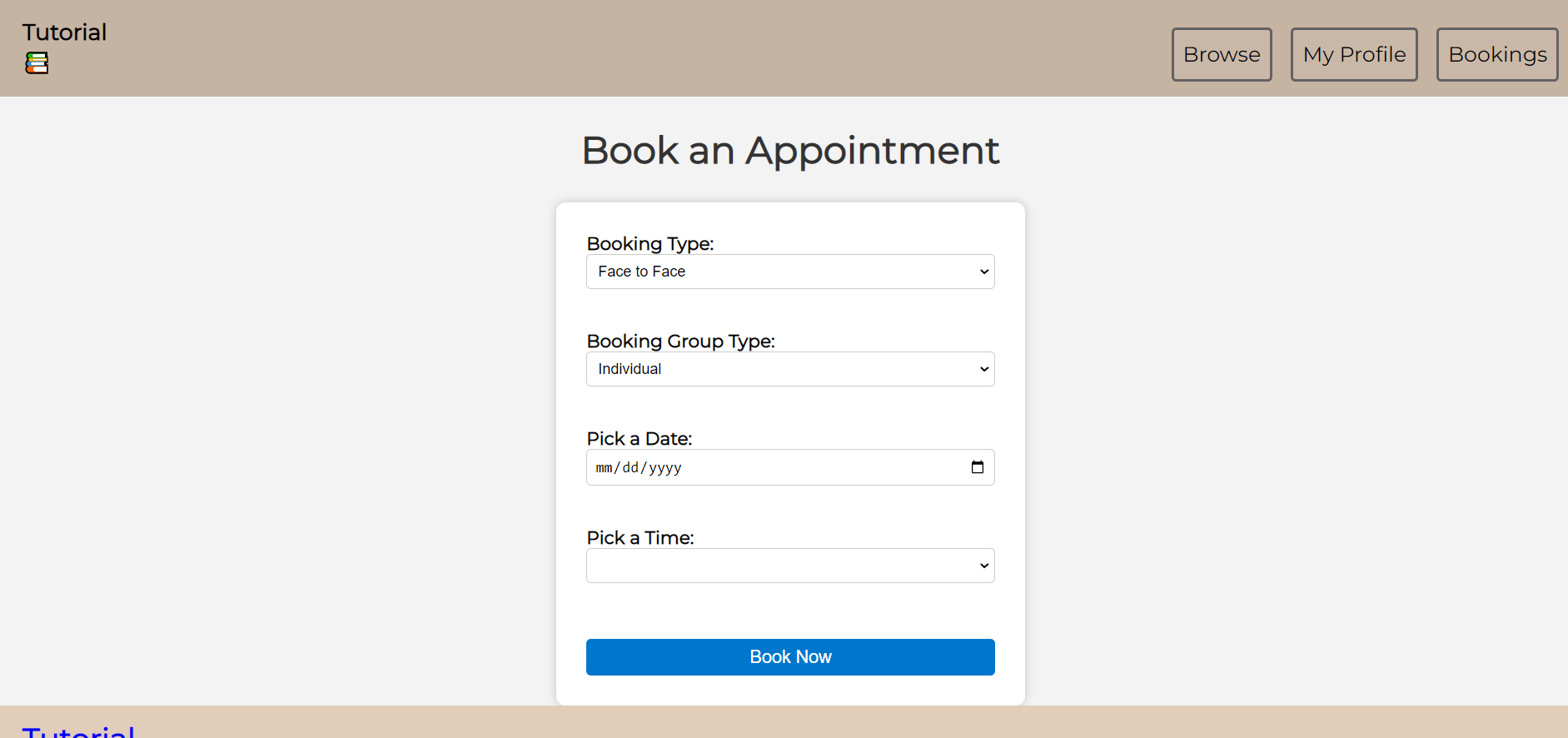This screenshot has height=738, width=1568.
Task: Click the Tutorial link in the footer
Action: (x=78, y=731)
